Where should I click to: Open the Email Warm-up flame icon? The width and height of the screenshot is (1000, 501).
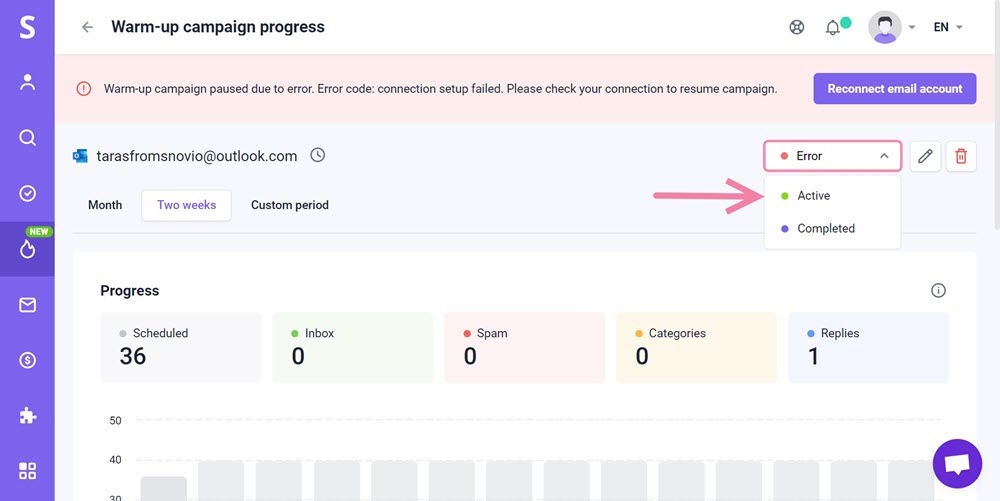point(27,249)
